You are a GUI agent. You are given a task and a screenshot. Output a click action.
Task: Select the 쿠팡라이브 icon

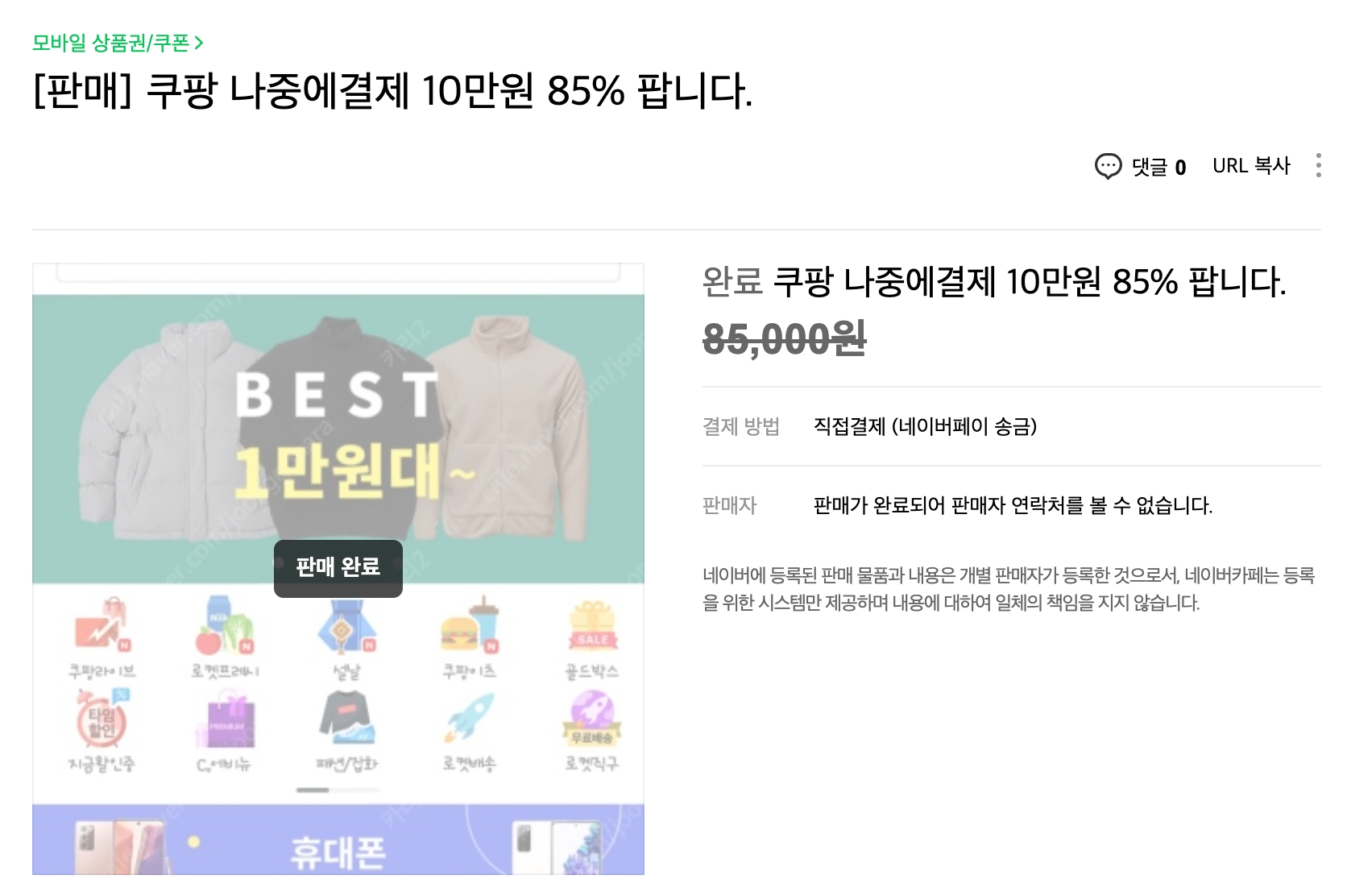click(105, 633)
